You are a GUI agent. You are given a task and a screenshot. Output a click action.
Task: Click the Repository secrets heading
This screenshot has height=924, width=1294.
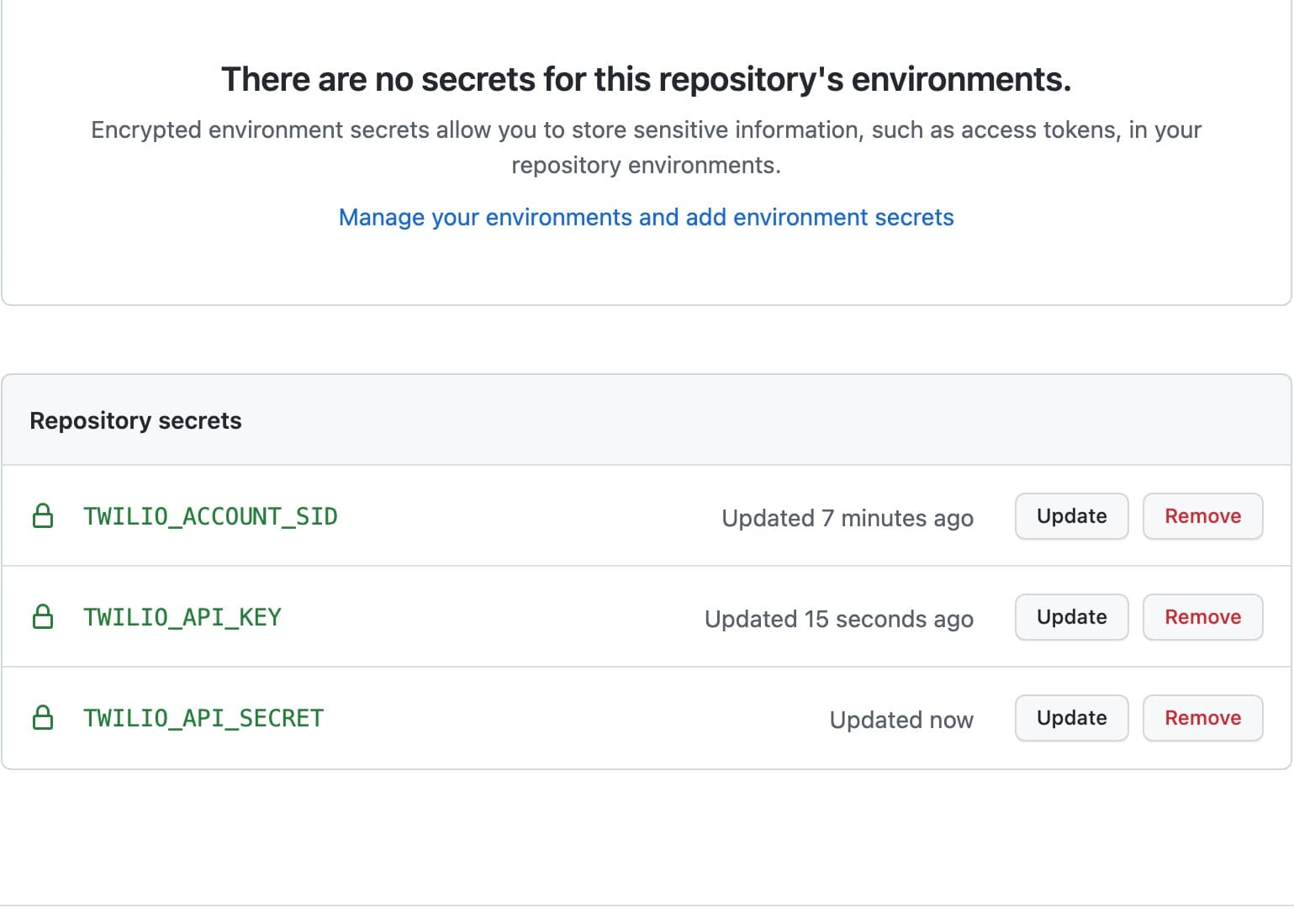click(135, 420)
